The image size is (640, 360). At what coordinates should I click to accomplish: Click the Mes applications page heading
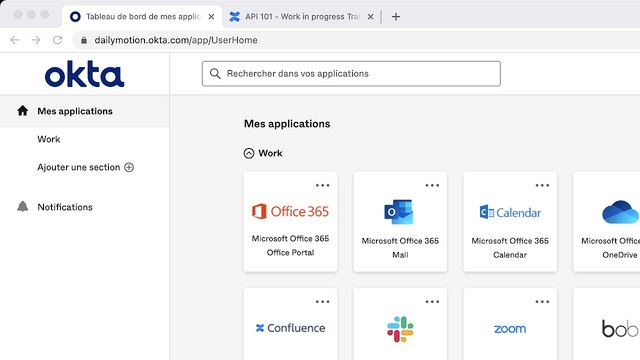click(x=287, y=124)
